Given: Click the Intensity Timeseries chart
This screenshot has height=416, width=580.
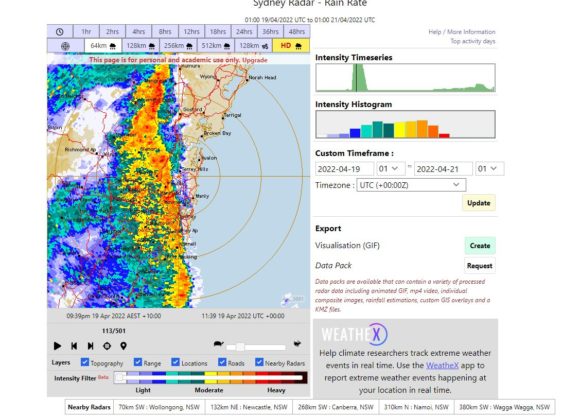Looking at the screenshot, I should [405, 78].
